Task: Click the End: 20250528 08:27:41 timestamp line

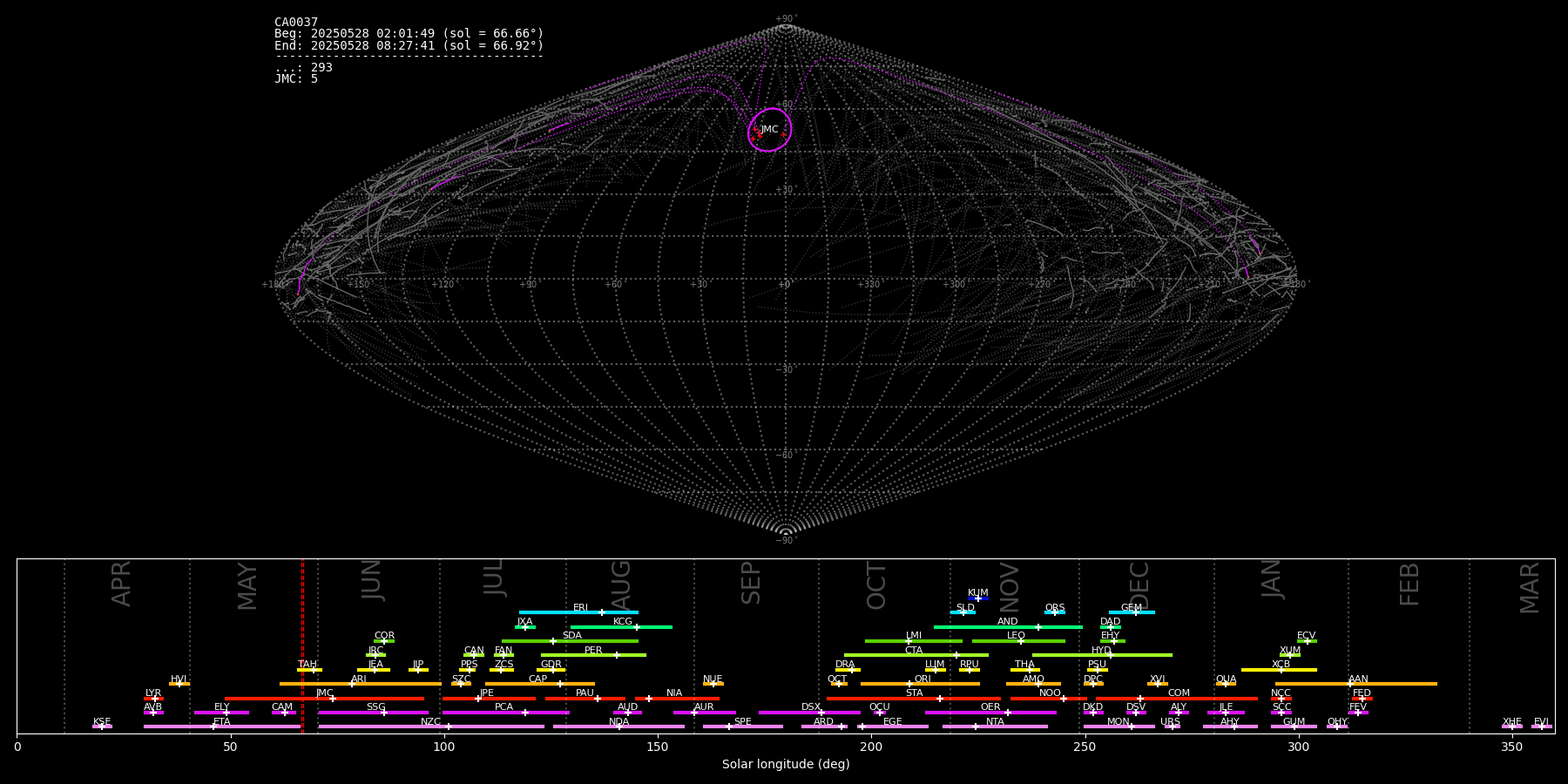Action: pos(409,45)
